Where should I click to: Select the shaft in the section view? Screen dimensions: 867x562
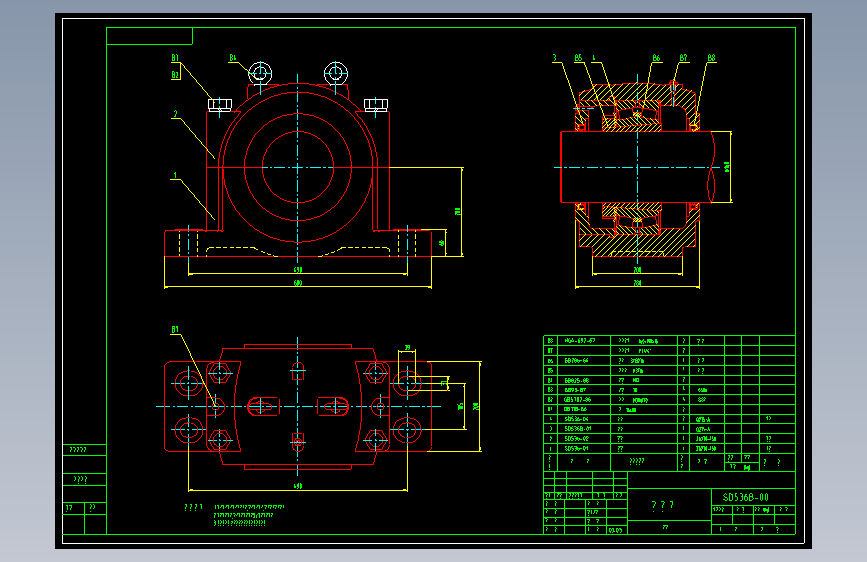[638, 167]
